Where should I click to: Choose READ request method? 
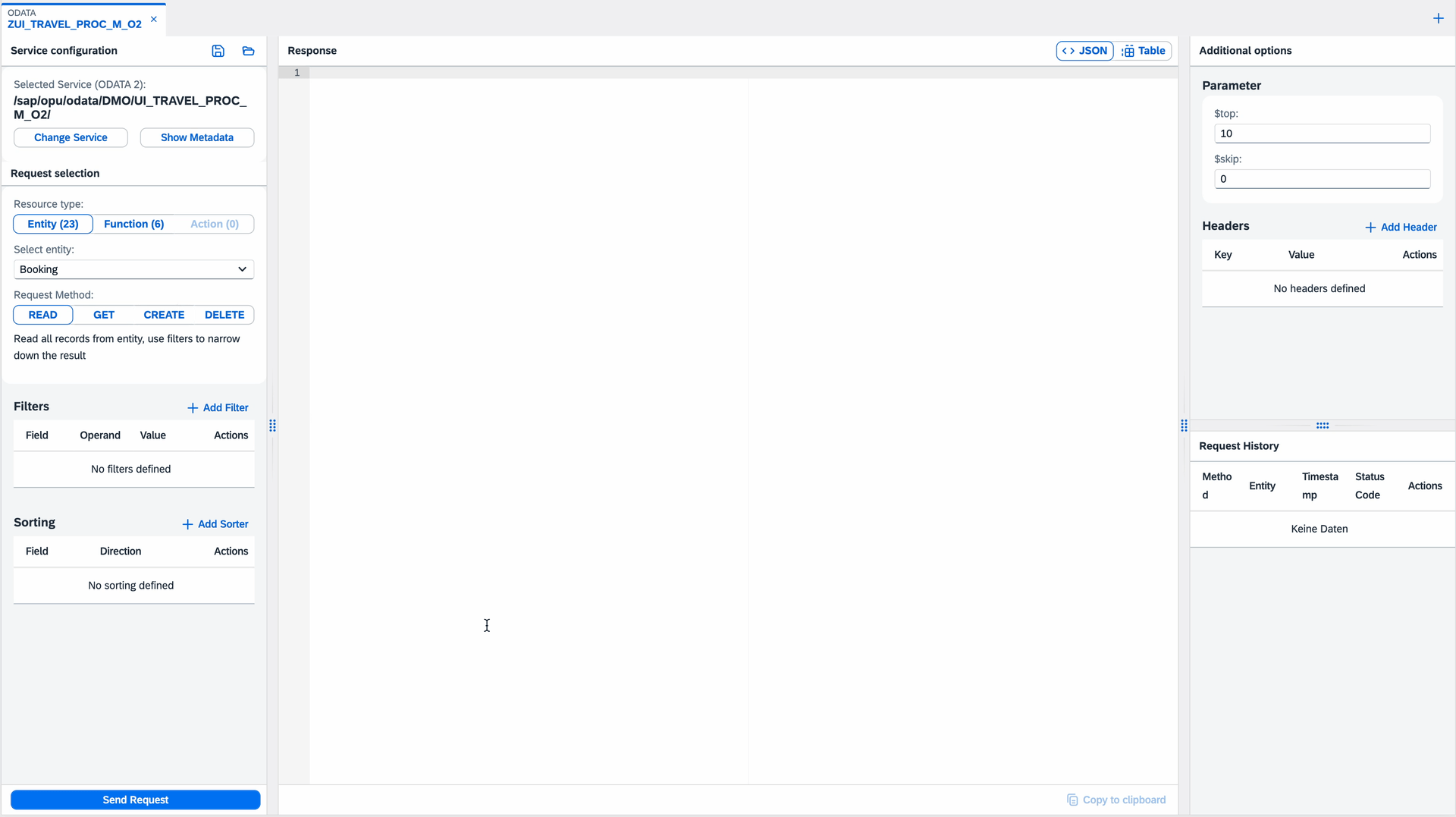[43, 315]
